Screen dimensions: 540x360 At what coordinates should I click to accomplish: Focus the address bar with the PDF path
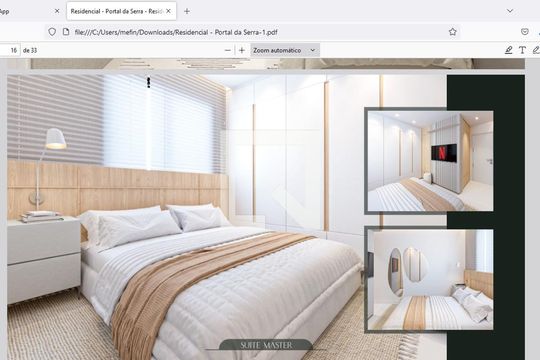click(x=253, y=32)
